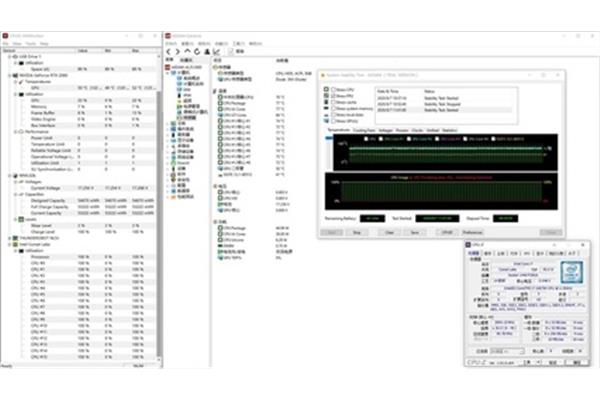This screenshot has height=400, width=600.
Task: Toggle the SATA SSD graph checkbox
Action: (x=493, y=139)
